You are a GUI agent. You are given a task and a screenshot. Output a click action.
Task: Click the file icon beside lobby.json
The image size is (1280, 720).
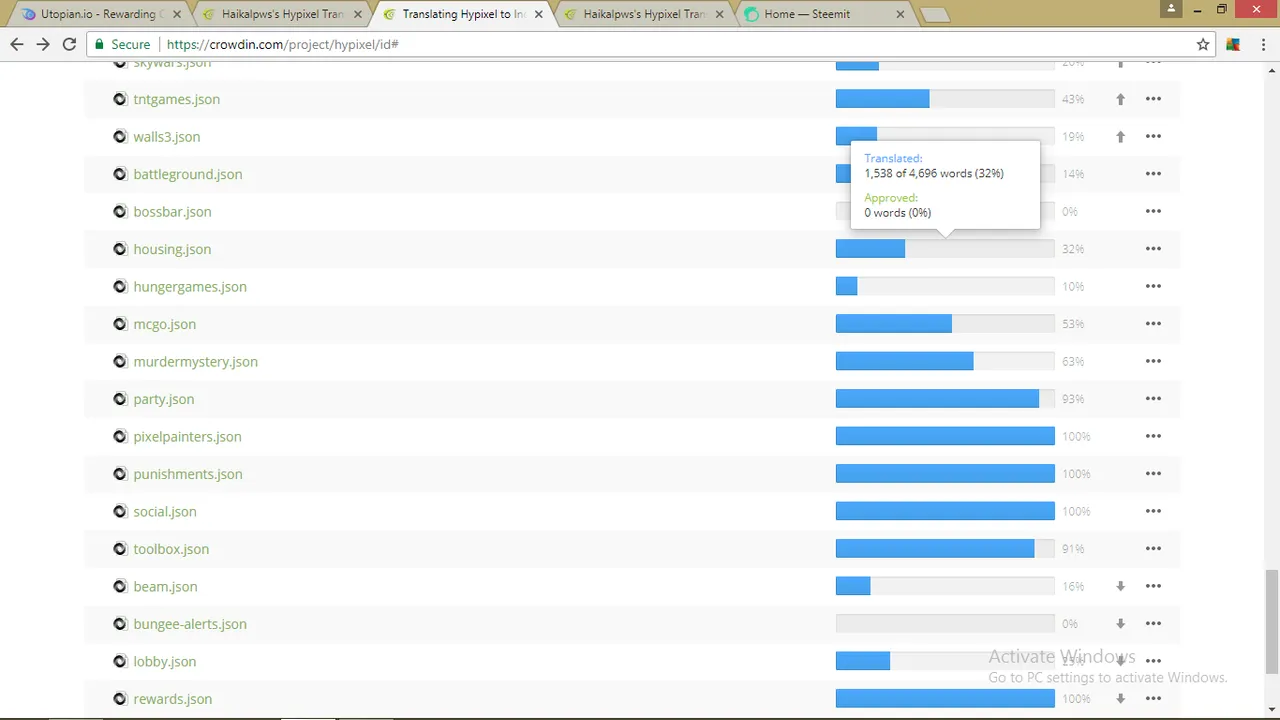120,661
